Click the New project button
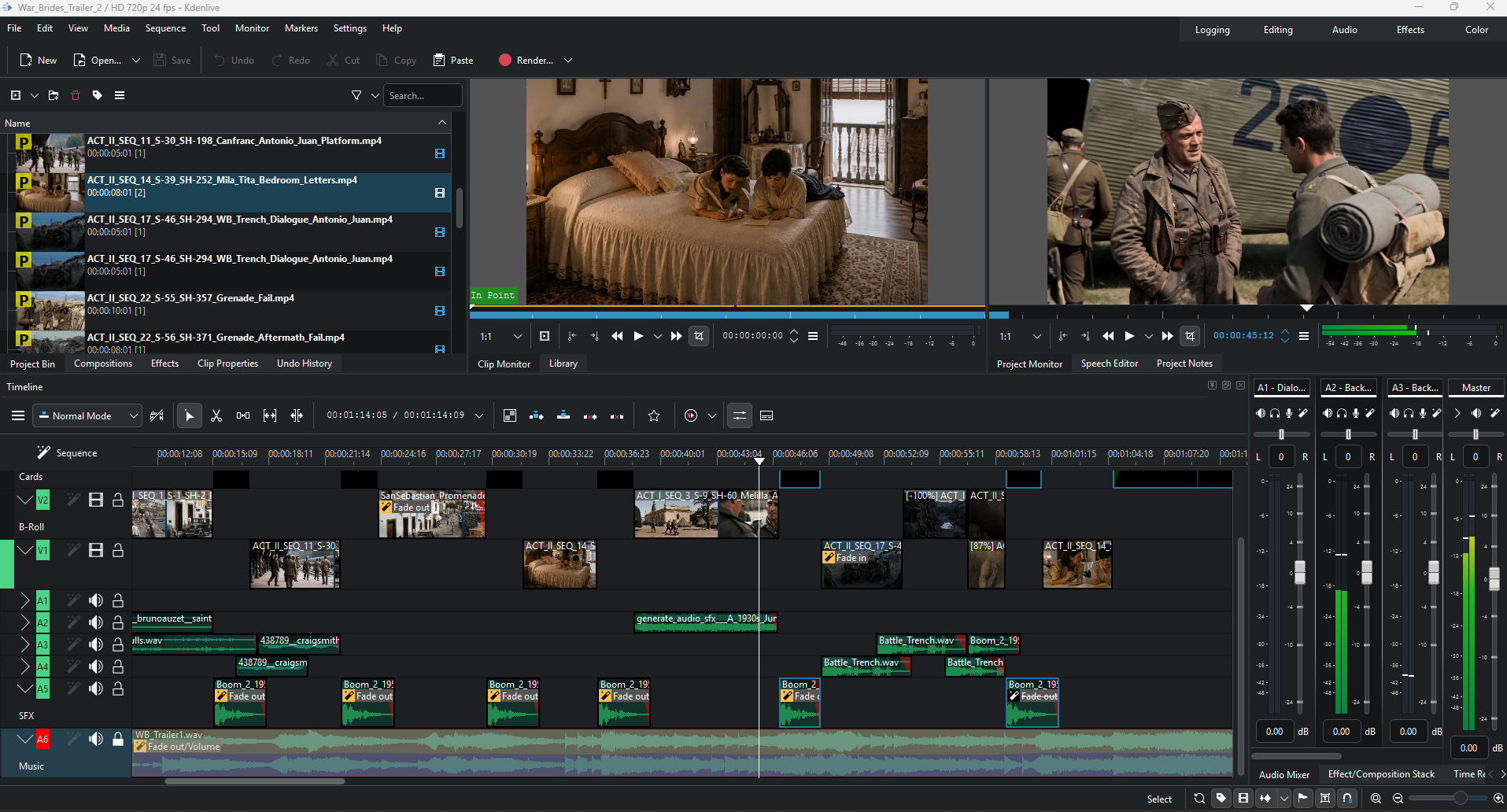The height and width of the screenshot is (812, 1507). [x=39, y=60]
